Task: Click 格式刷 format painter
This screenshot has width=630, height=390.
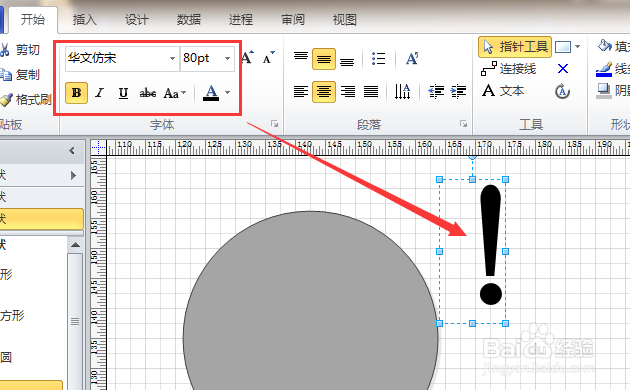Action: point(26,100)
